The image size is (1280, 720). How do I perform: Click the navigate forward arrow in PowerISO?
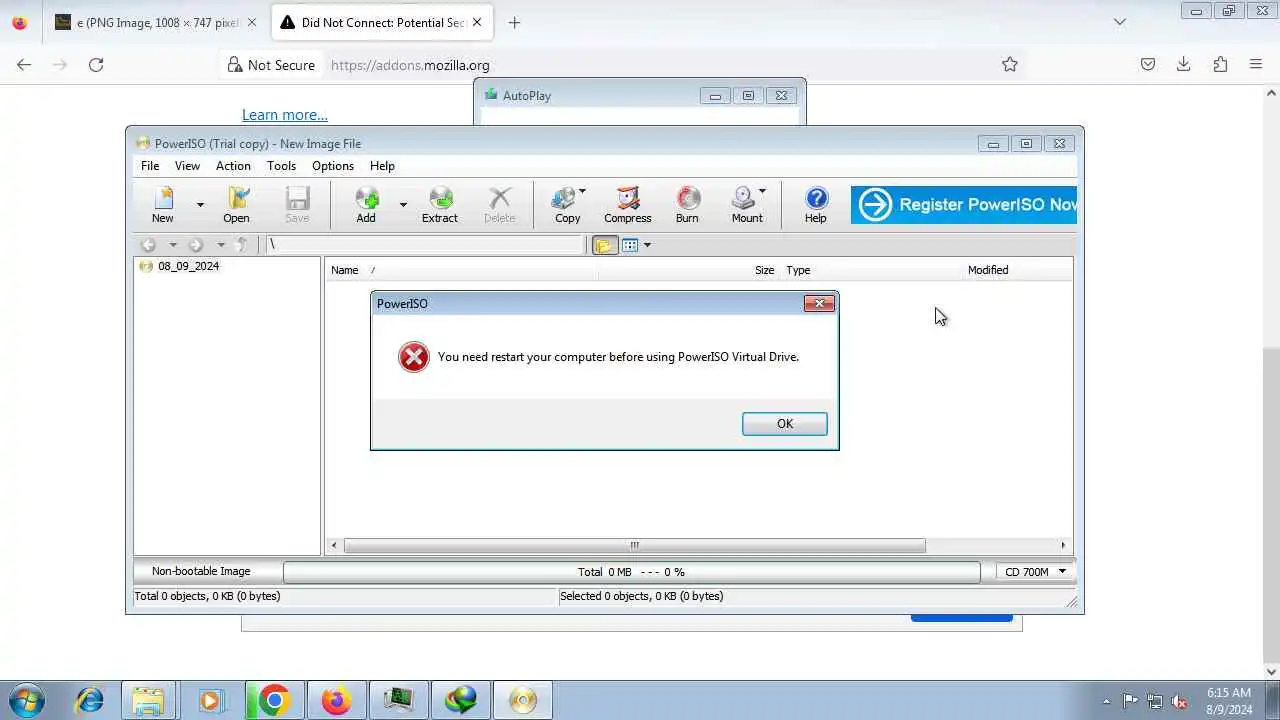pos(196,245)
